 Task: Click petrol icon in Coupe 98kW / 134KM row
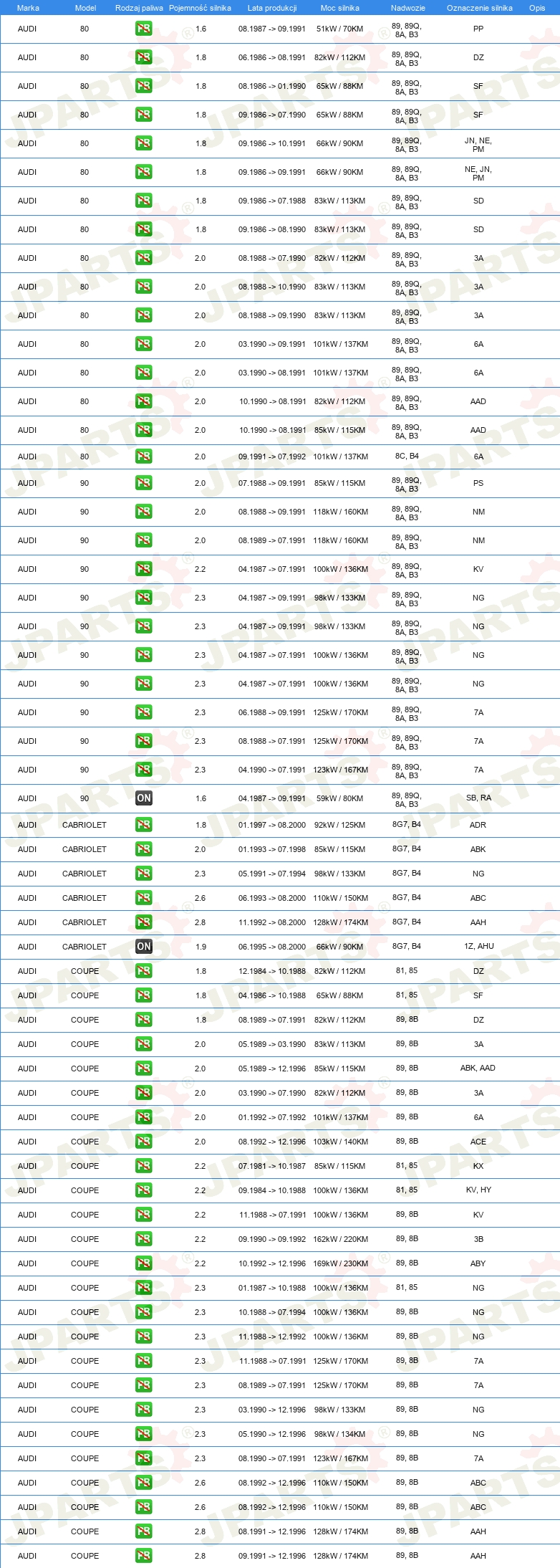[144, 1434]
